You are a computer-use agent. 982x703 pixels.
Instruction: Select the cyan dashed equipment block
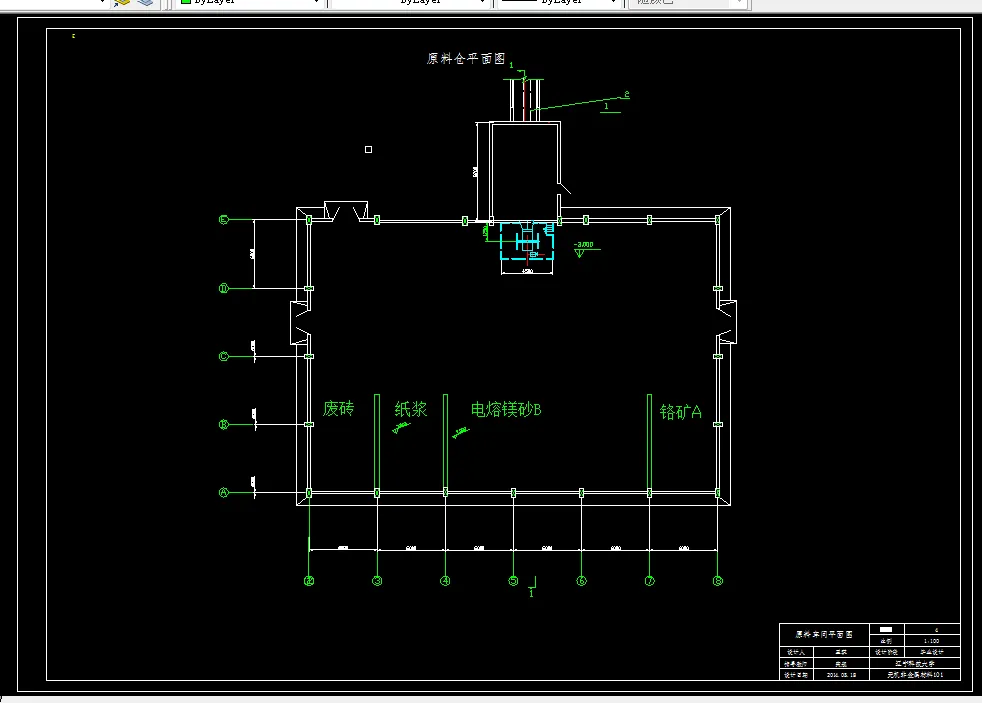click(527, 241)
